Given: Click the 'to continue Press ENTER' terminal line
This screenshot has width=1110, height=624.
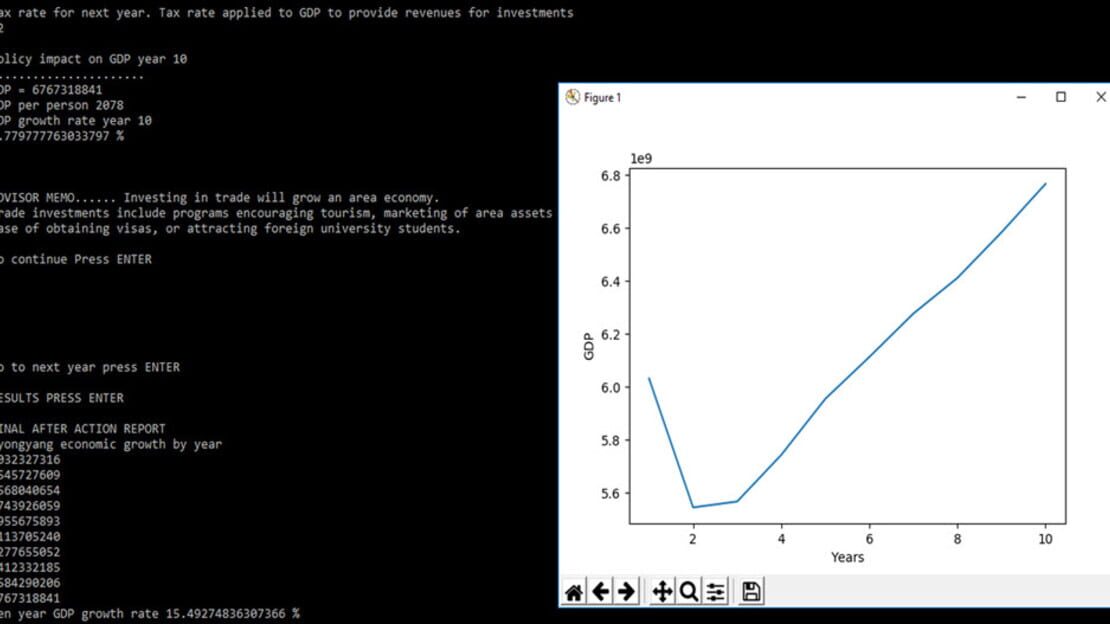Looking at the screenshot, I should pos(76,259).
